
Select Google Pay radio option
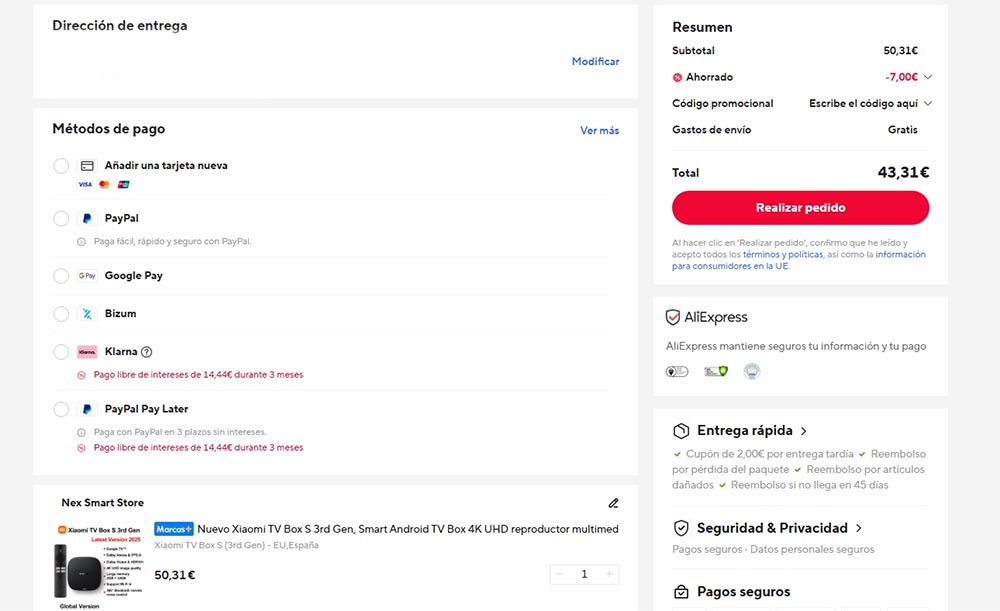click(61, 276)
